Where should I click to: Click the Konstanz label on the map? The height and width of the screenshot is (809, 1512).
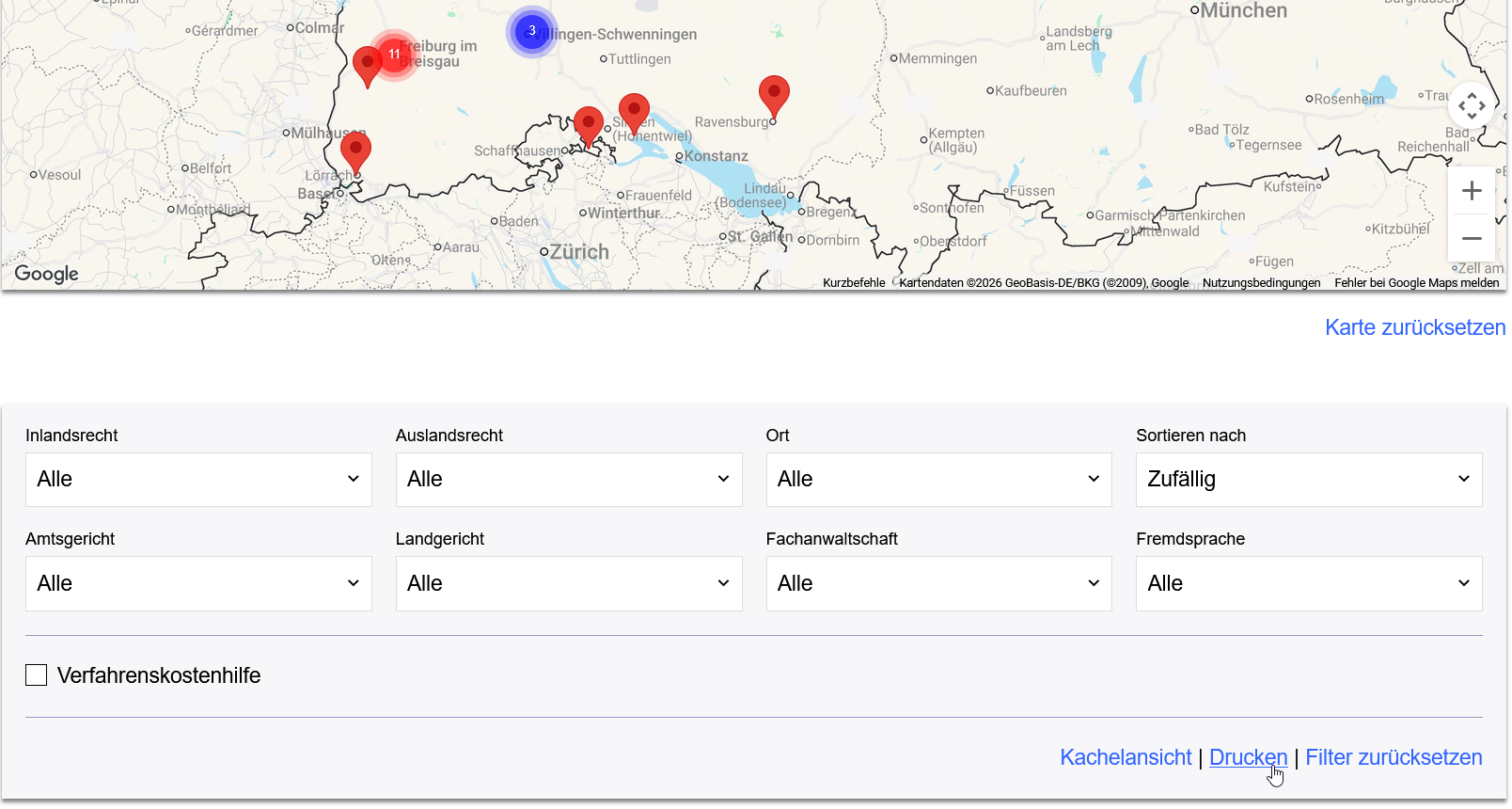tap(717, 156)
